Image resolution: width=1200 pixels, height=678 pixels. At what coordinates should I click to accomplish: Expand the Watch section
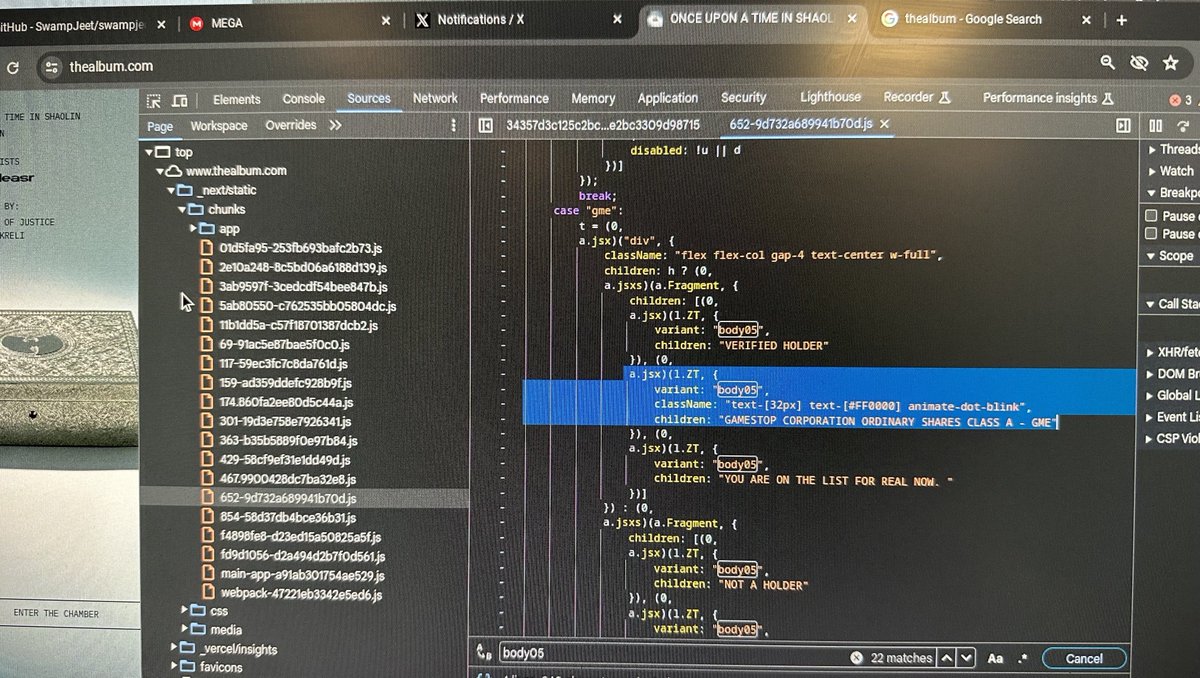tap(1150, 171)
